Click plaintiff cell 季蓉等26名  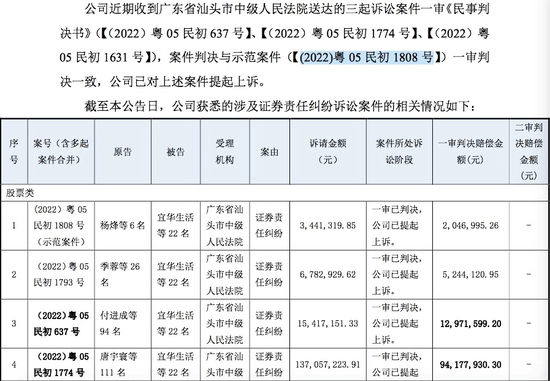(x=123, y=274)
